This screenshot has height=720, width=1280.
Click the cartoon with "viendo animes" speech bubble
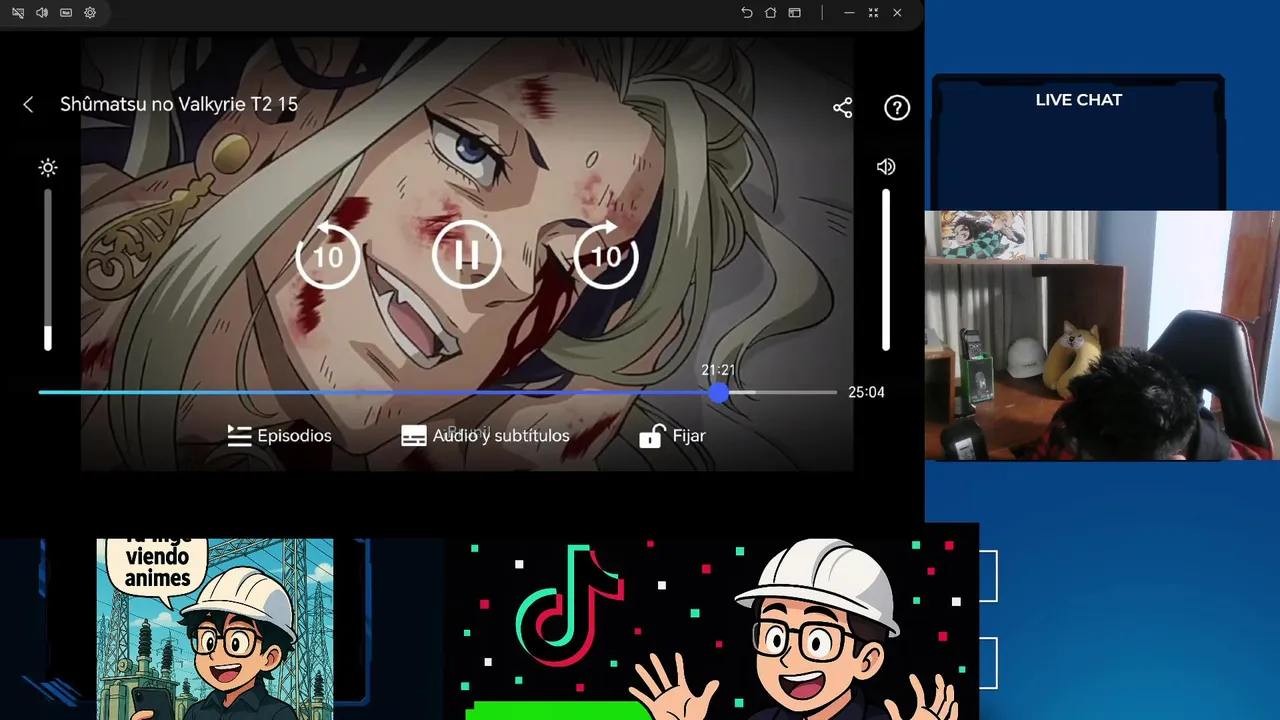pos(215,629)
